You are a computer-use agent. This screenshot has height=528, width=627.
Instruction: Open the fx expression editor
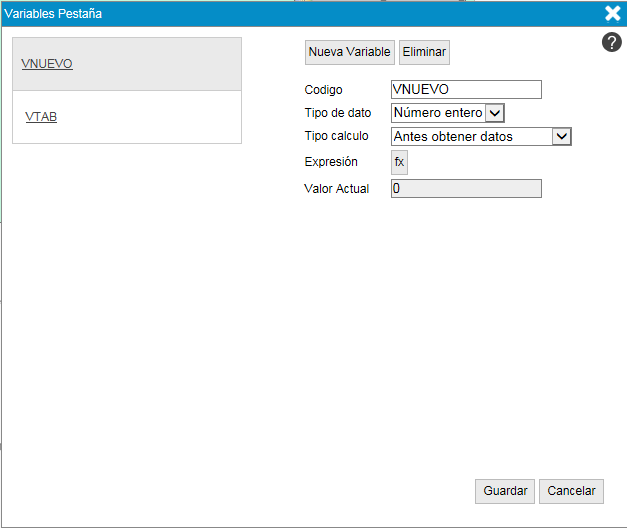click(399, 162)
